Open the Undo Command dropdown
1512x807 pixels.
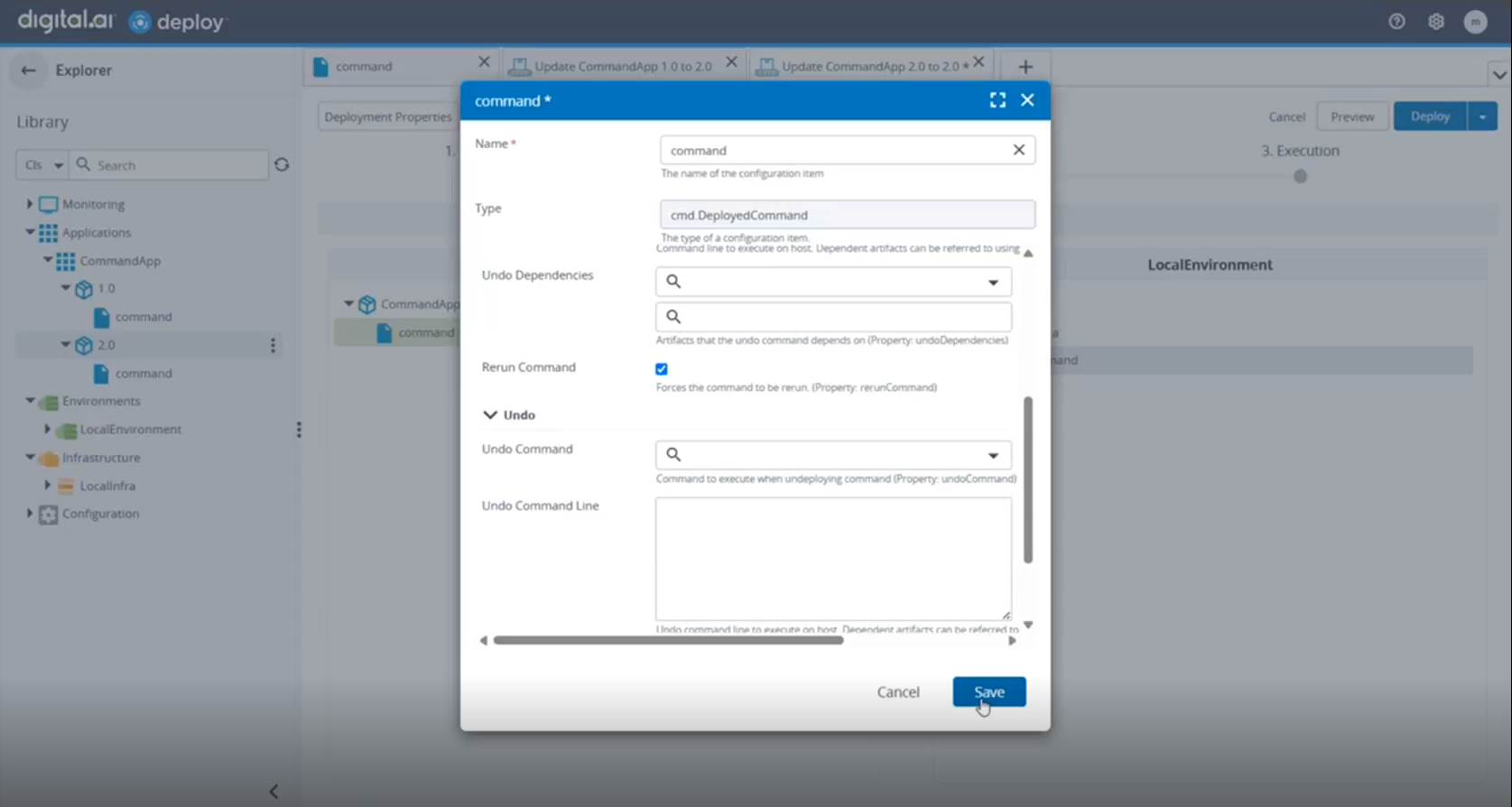pos(993,455)
